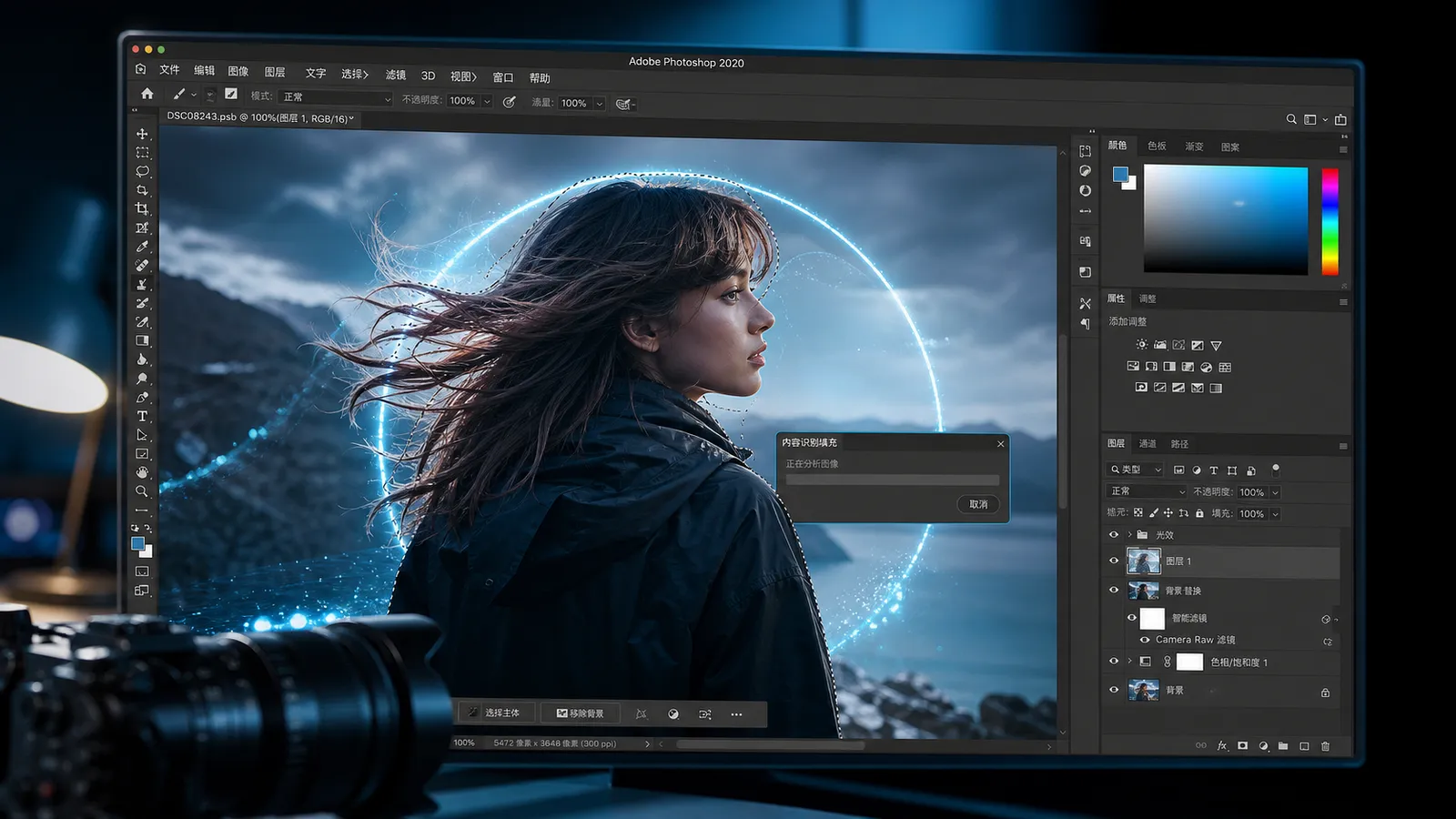Viewport: 1456px width, 819px height.
Task: Toggle the layer filter switch
Action: tap(1276, 470)
